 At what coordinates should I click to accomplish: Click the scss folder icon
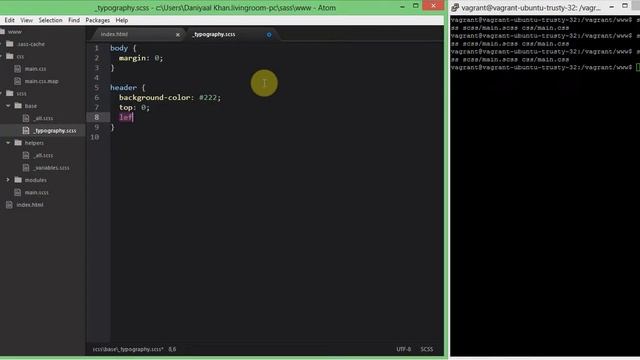click(x=10, y=93)
